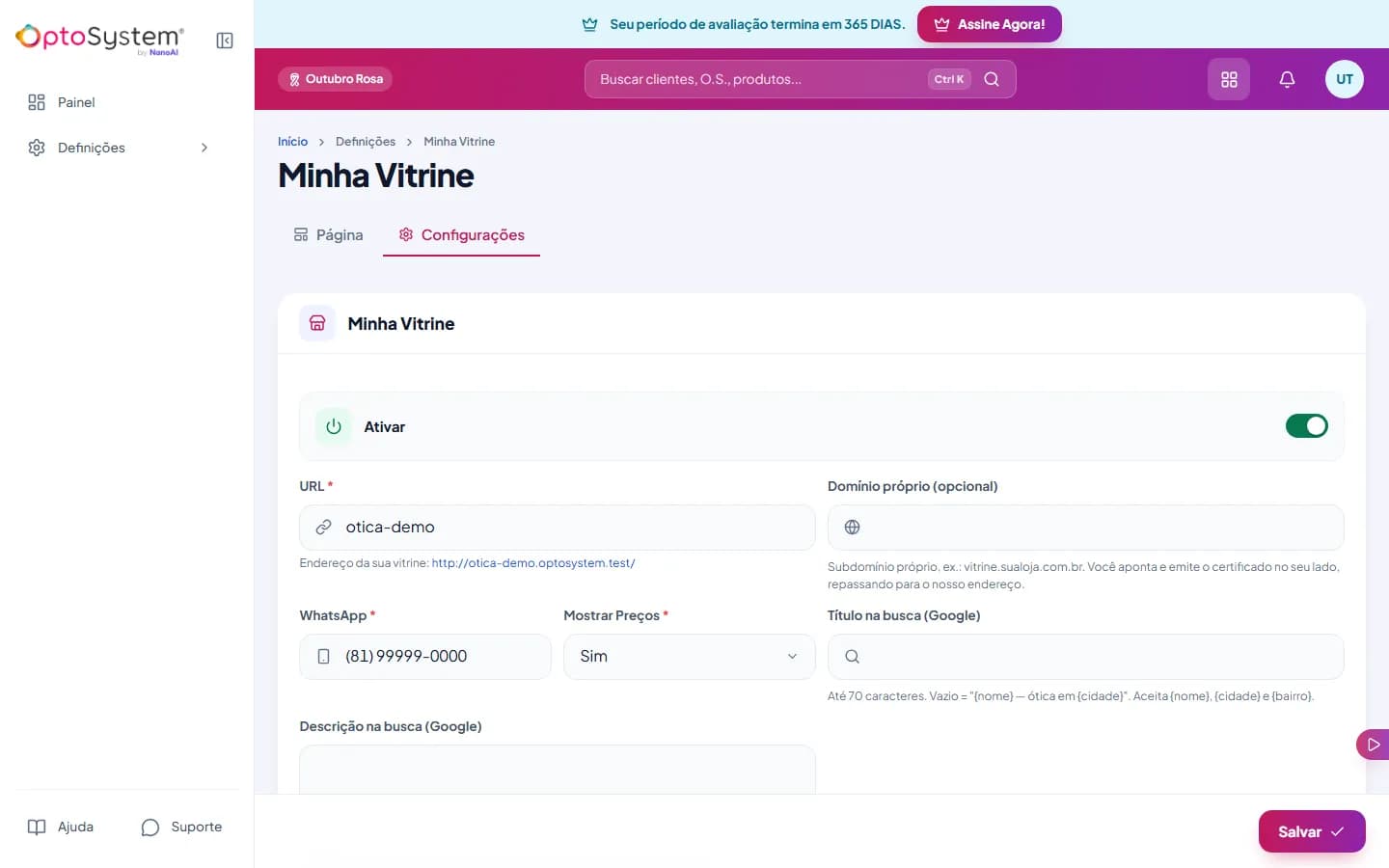Click the search magnifier icon in header

click(x=992, y=79)
